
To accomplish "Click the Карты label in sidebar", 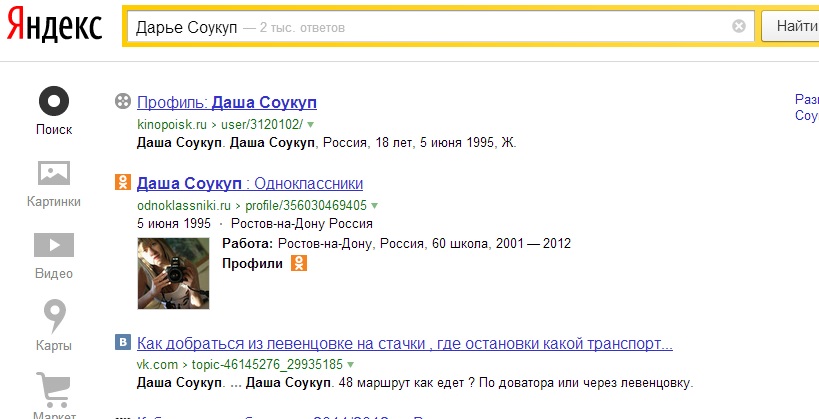I will [x=54, y=345].
